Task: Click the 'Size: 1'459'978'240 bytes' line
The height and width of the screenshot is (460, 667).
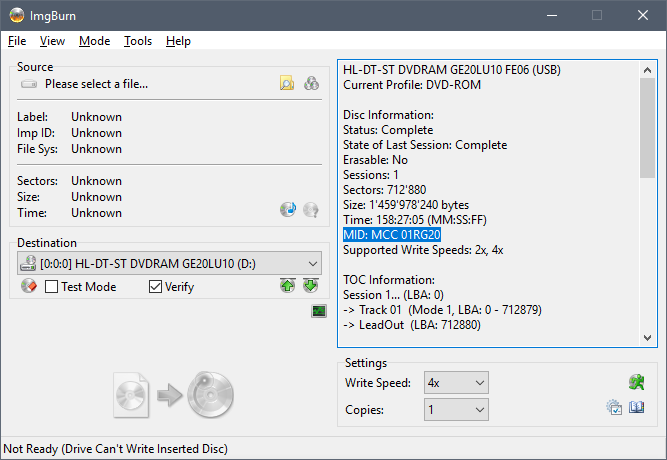Action: tap(406, 205)
